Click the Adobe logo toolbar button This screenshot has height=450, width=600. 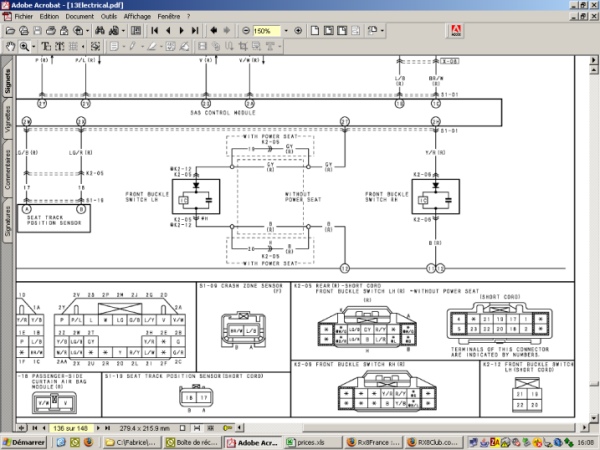pyautogui.click(x=456, y=31)
